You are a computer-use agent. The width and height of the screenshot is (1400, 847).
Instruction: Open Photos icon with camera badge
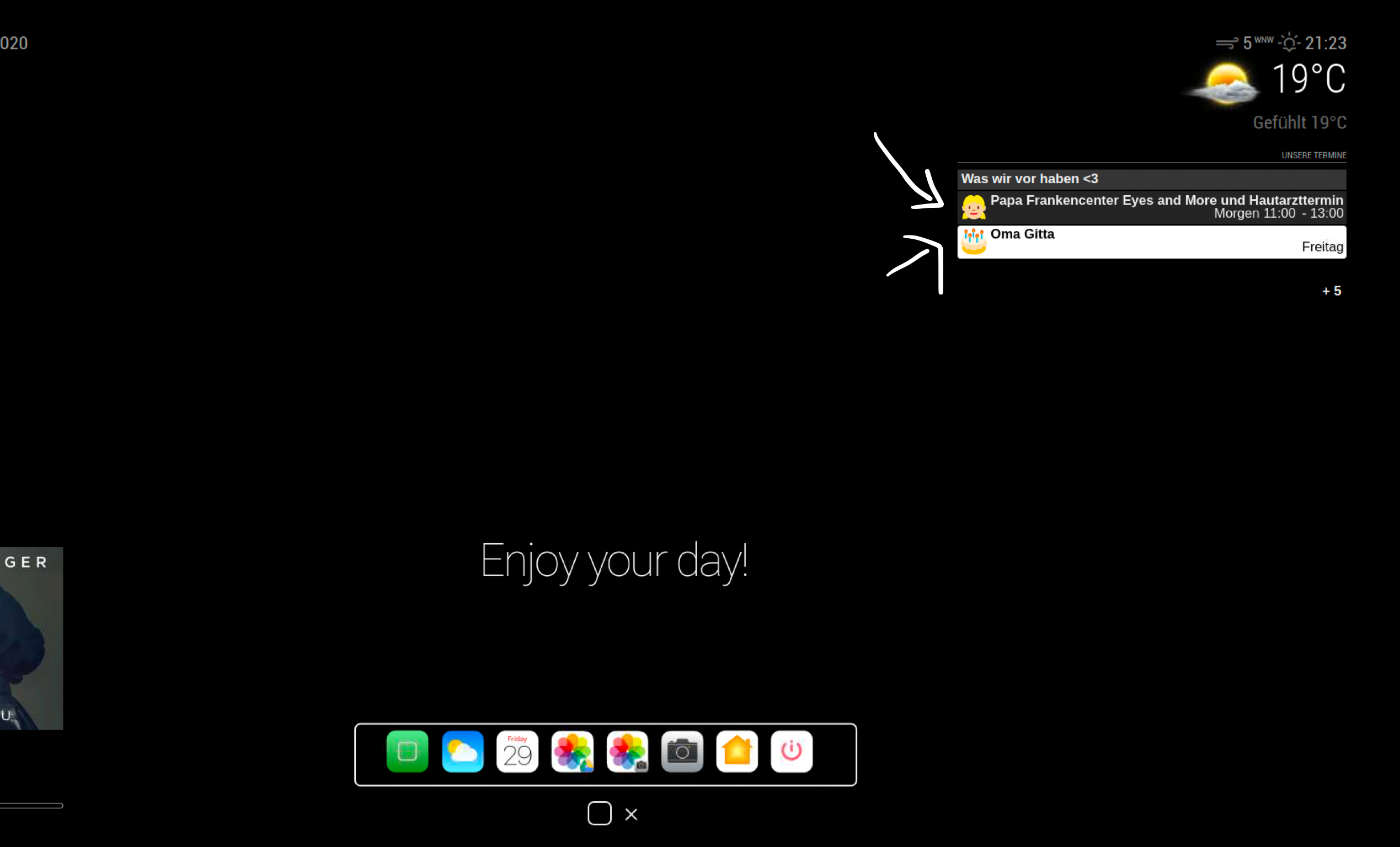pos(627,751)
